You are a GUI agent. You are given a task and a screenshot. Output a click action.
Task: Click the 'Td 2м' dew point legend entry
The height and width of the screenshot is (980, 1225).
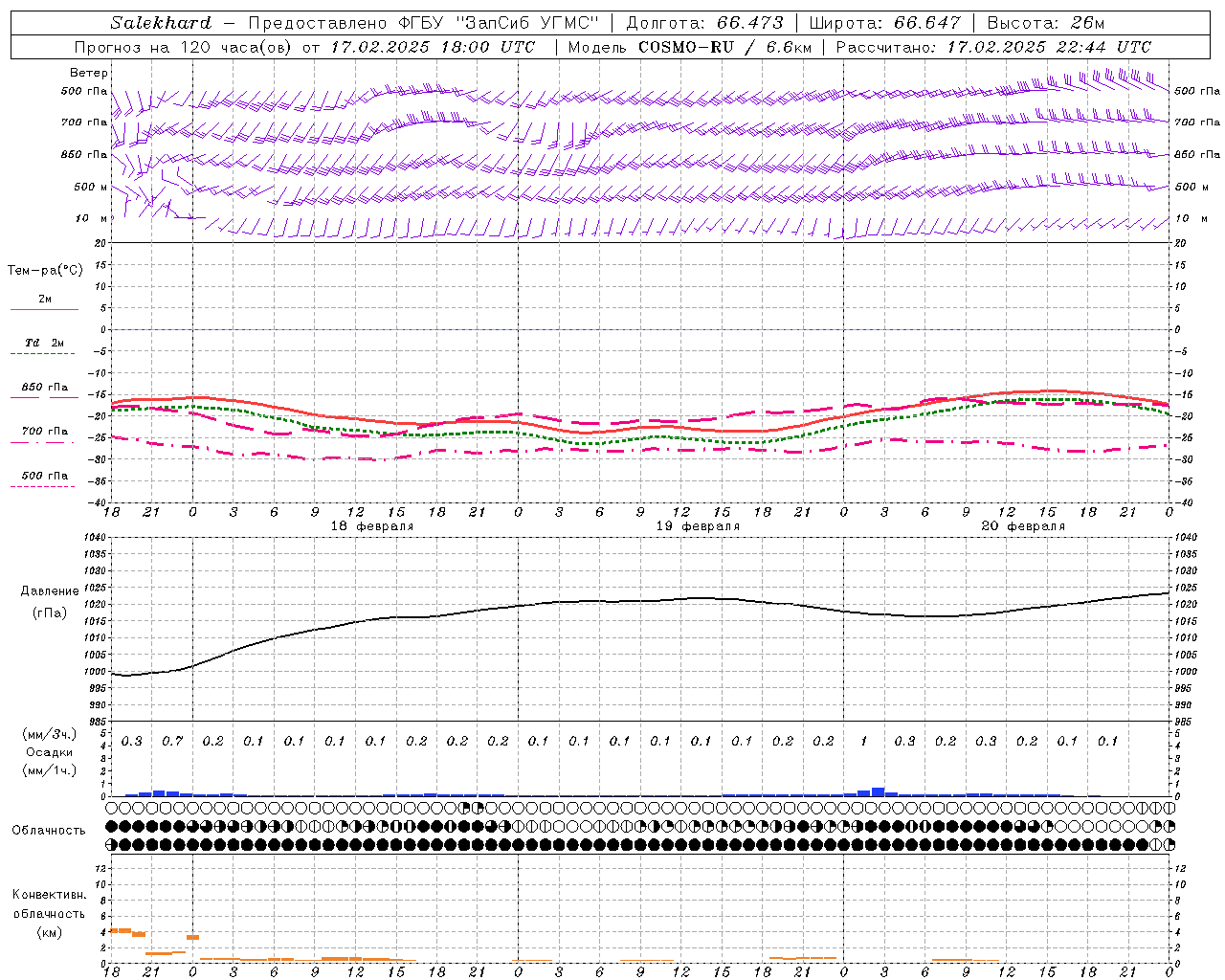(45, 343)
